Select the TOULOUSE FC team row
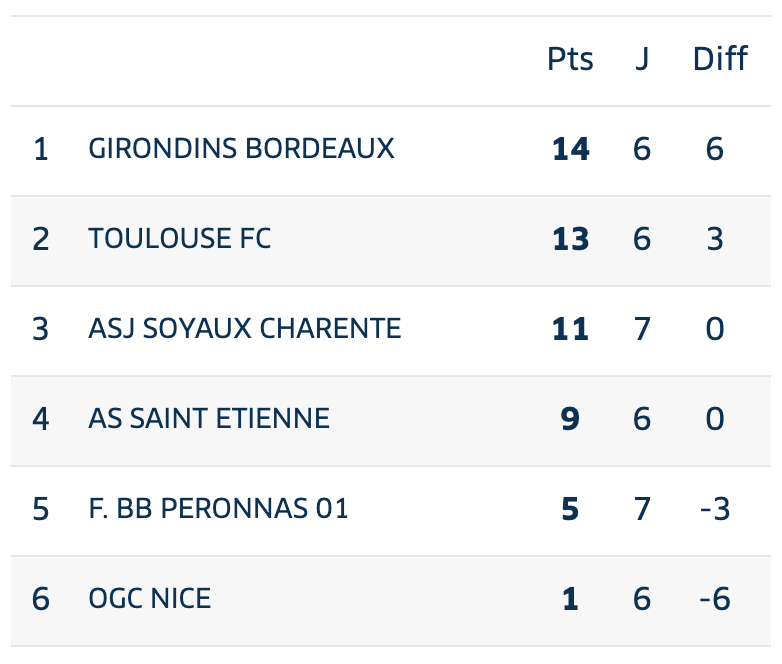Screen dimensions: 782x664 click(391, 241)
